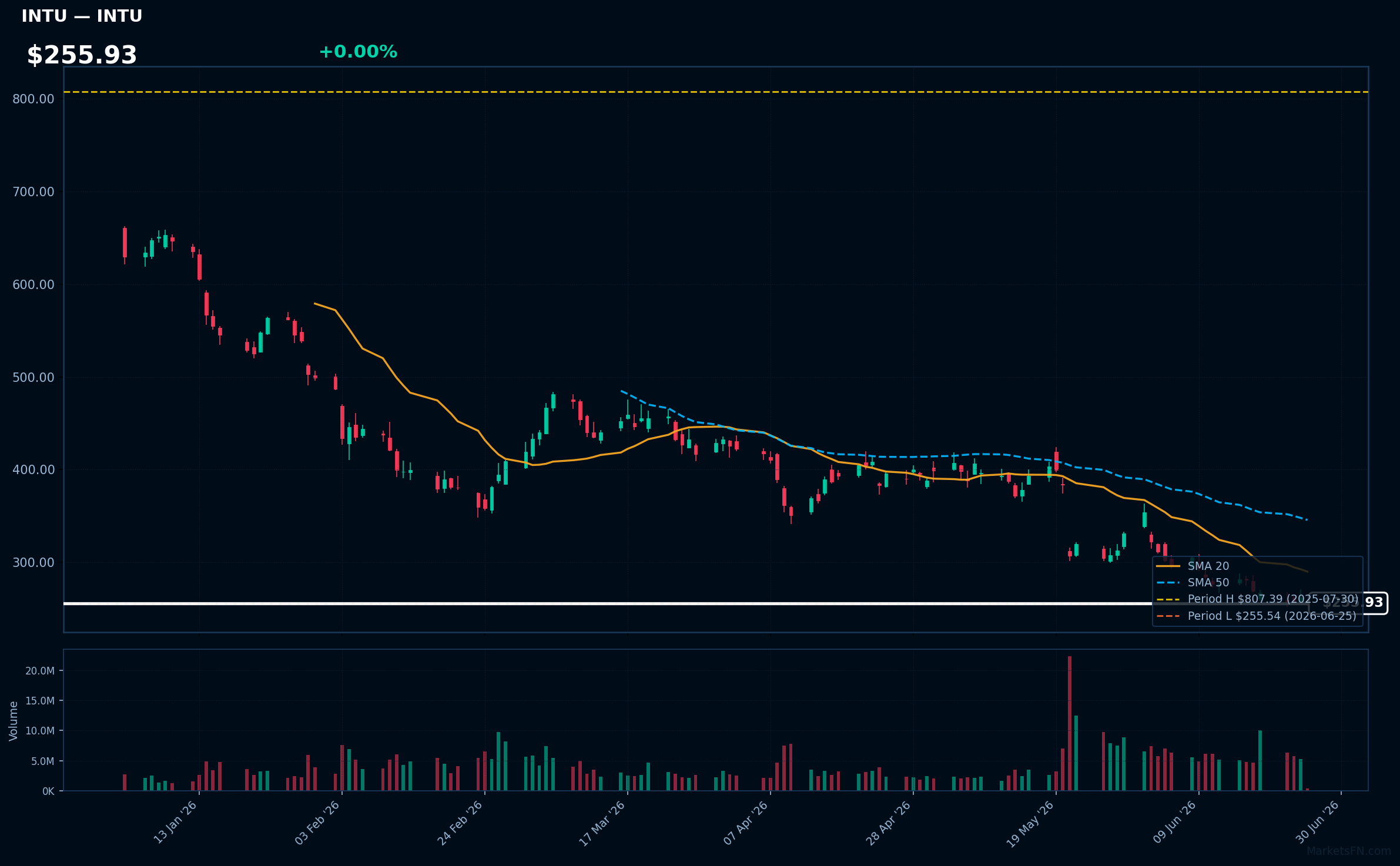Click the yellow dashed period high line
1400x866 pixels.
pos(716,92)
